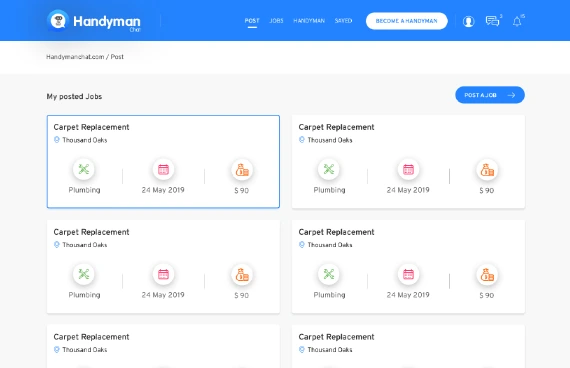The height and width of the screenshot is (368, 570).
Task: Open the user profile icon
Action: (468, 21)
